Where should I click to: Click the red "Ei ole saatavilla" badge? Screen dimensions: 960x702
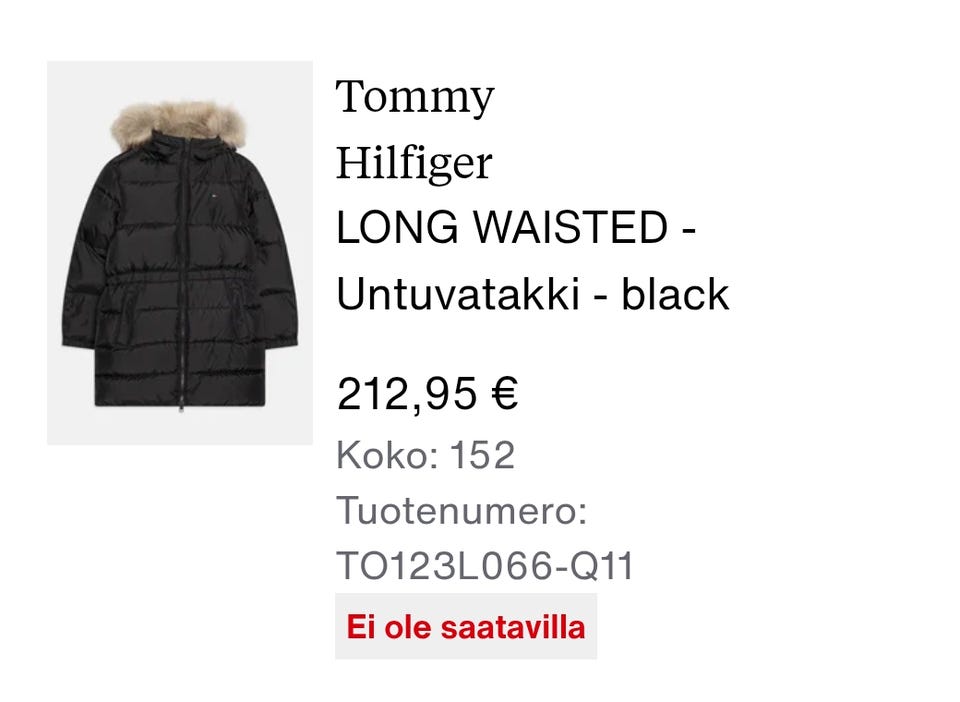(466, 626)
